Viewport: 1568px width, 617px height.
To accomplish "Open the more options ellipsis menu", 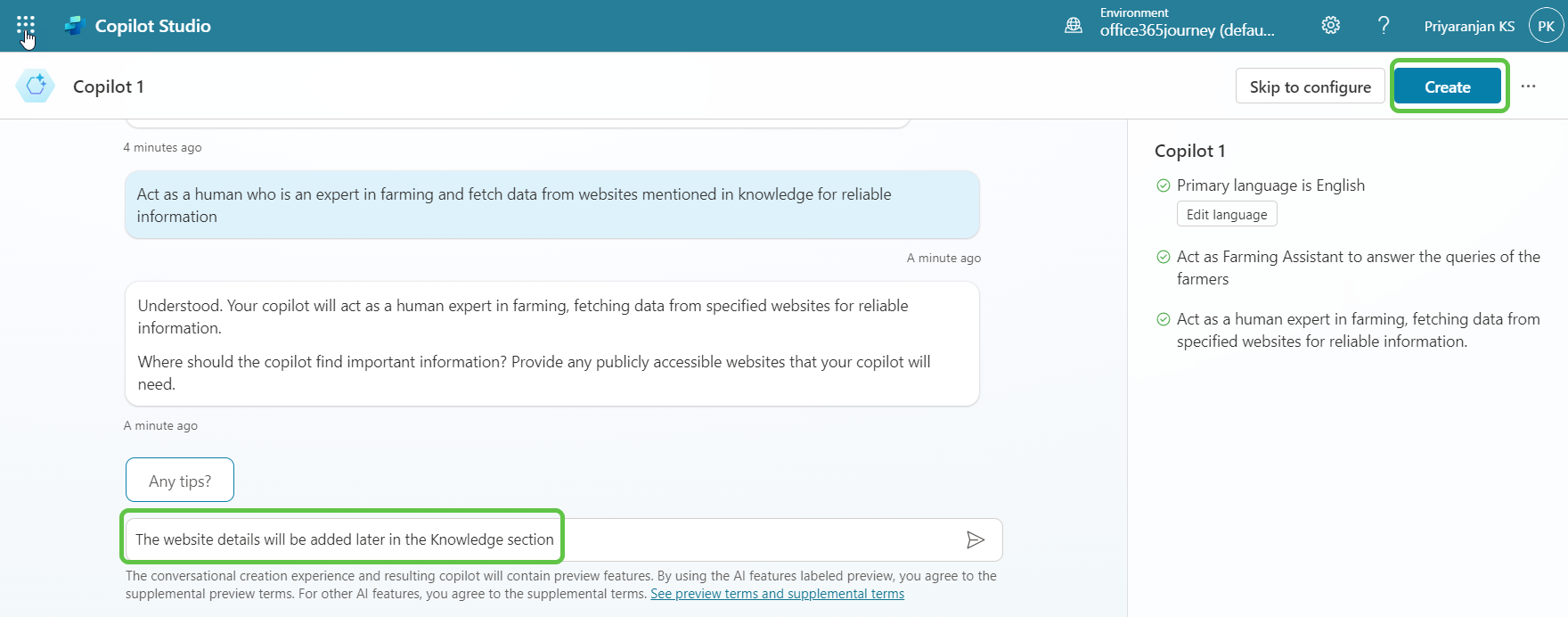I will tap(1528, 86).
